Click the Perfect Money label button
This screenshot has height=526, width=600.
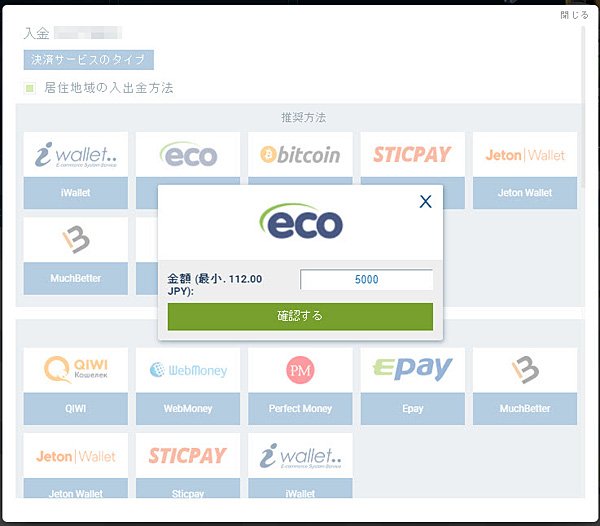300,409
